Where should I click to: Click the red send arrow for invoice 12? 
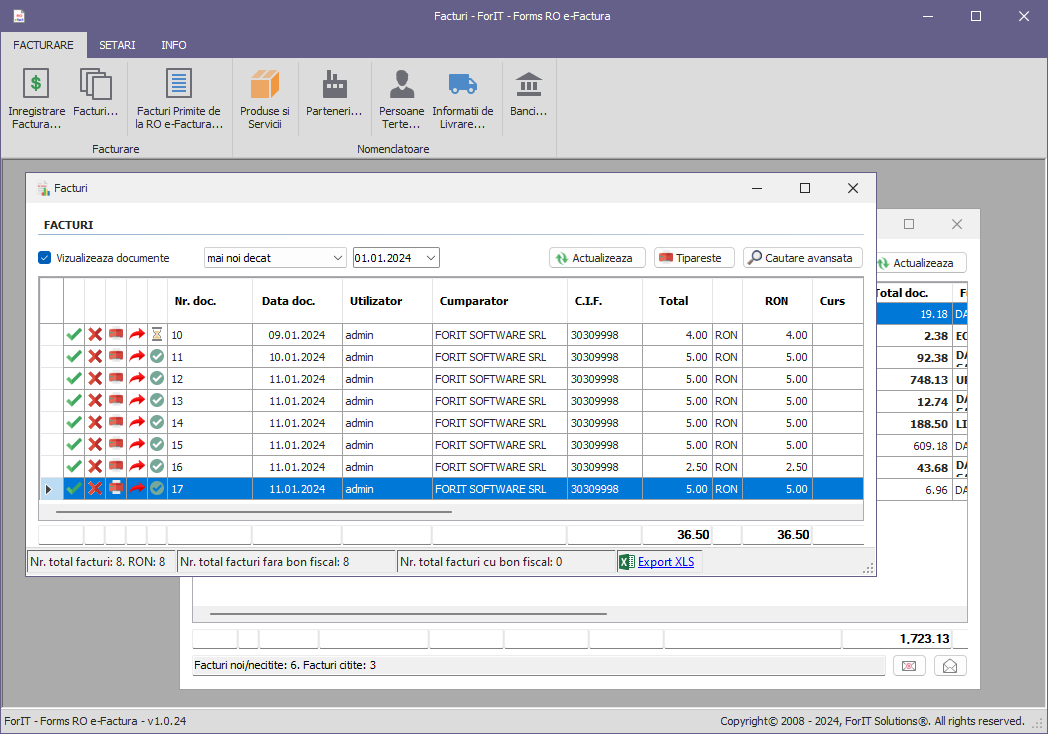(x=136, y=379)
